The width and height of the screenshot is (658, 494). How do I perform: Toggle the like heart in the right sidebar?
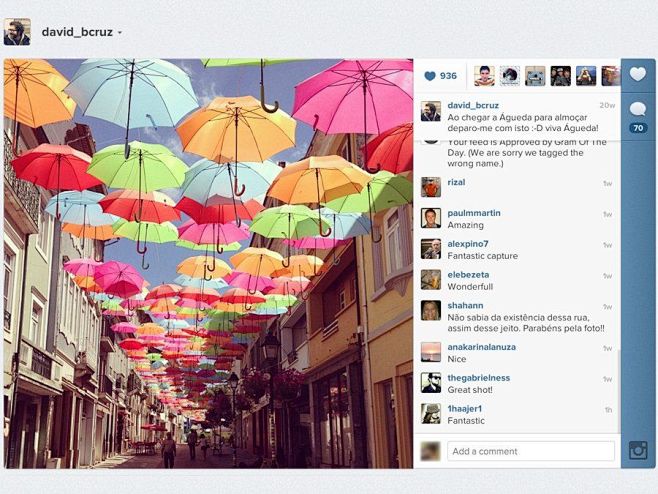click(638, 75)
